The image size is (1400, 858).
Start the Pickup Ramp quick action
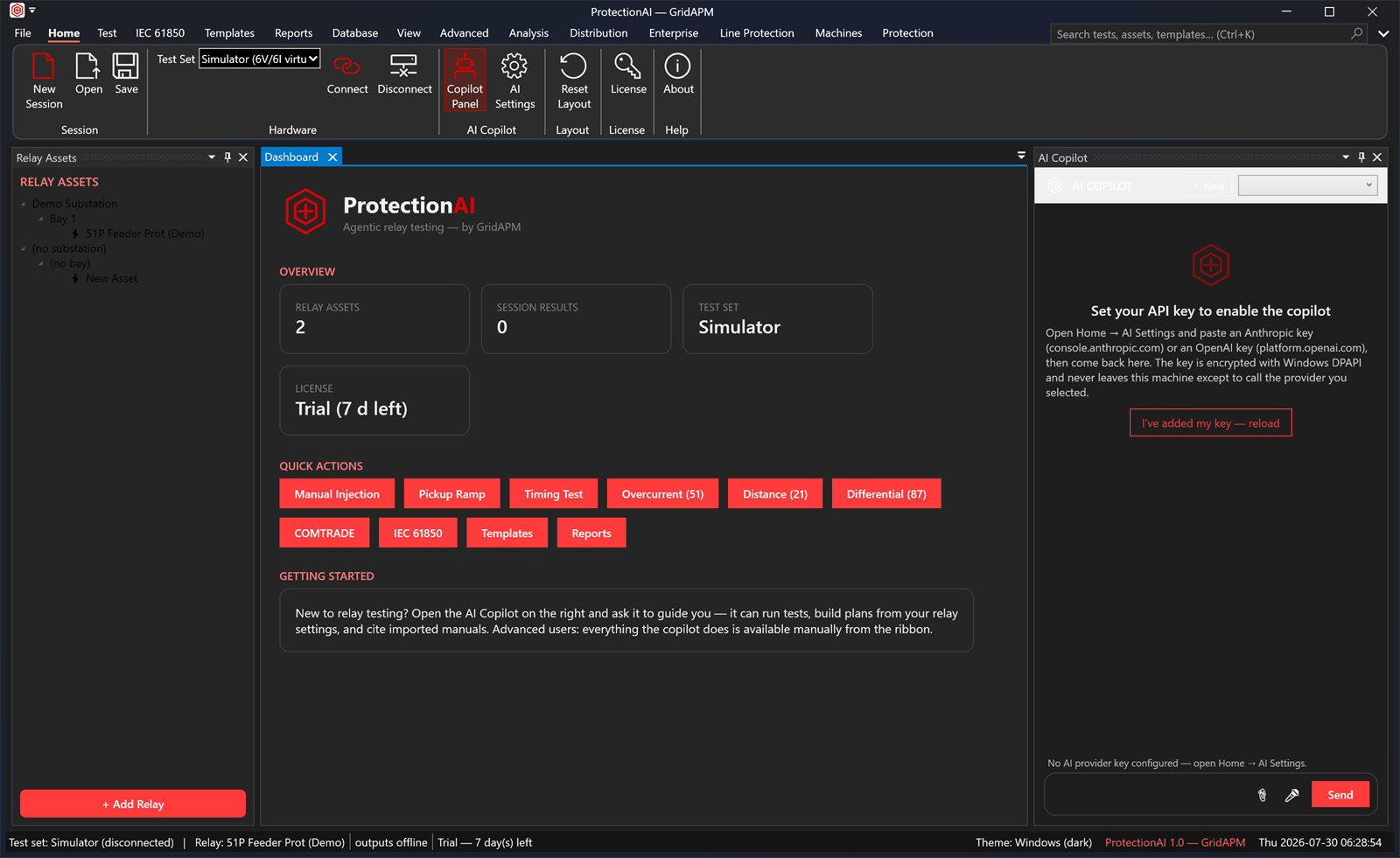point(451,494)
